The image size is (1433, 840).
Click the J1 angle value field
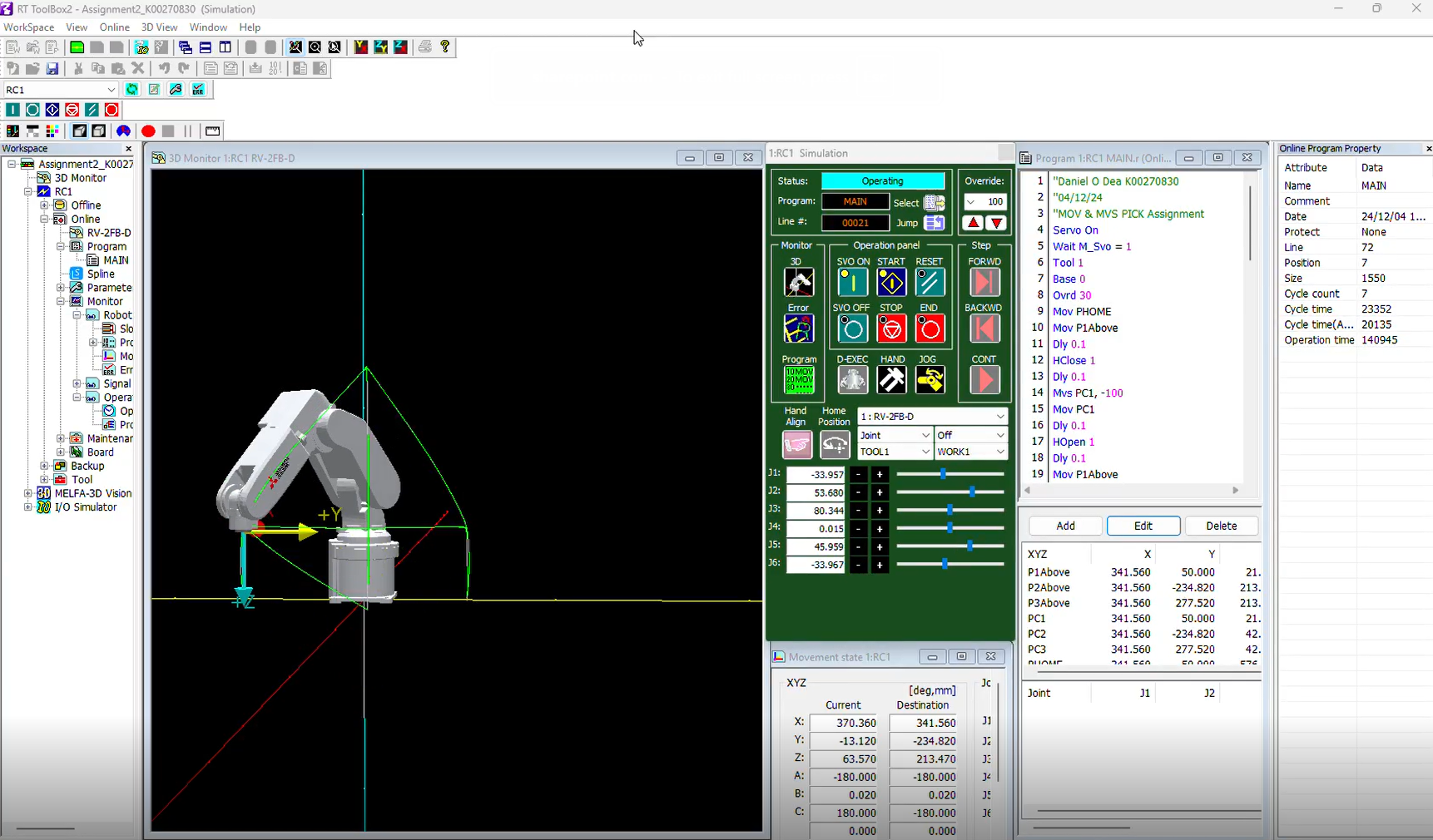(x=816, y=474)
